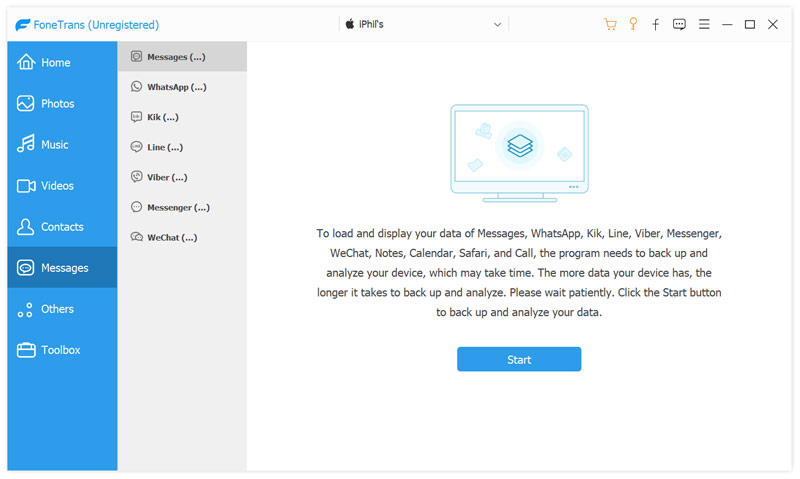Click the Others dots icon in sidebar
This screenshot has width=800, height=479.
pyautogui.click(x=25, y=310)
